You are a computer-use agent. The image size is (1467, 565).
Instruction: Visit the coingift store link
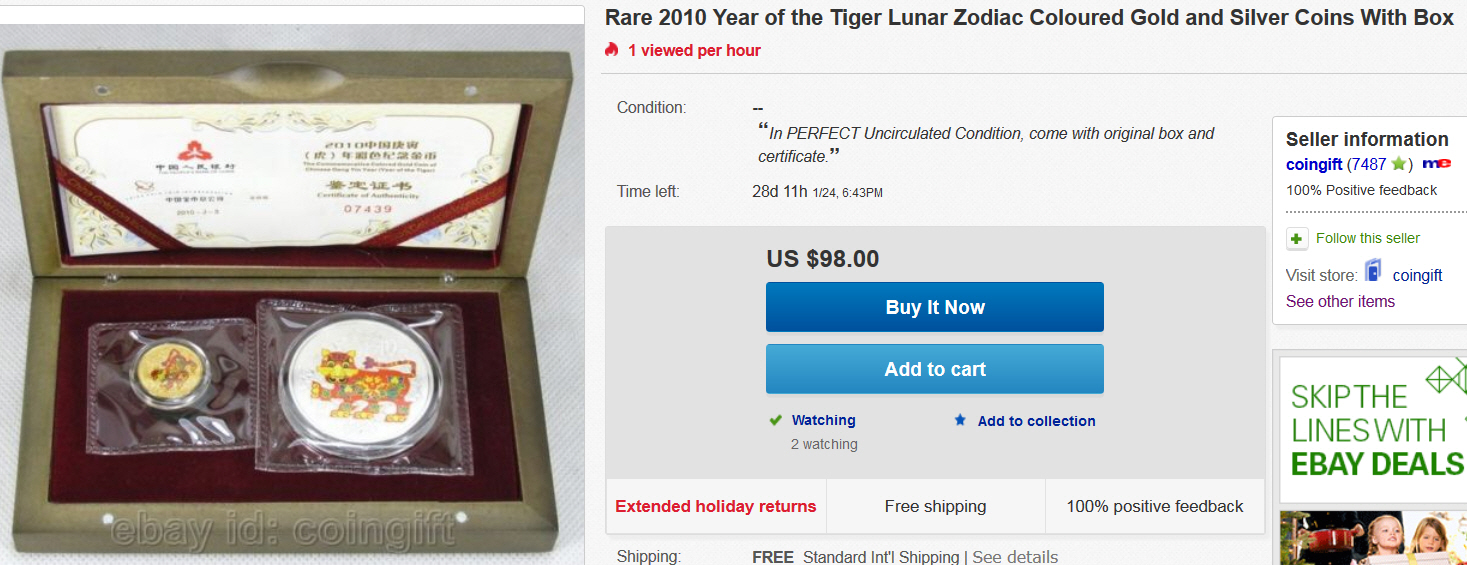(x=1417, y=275)
